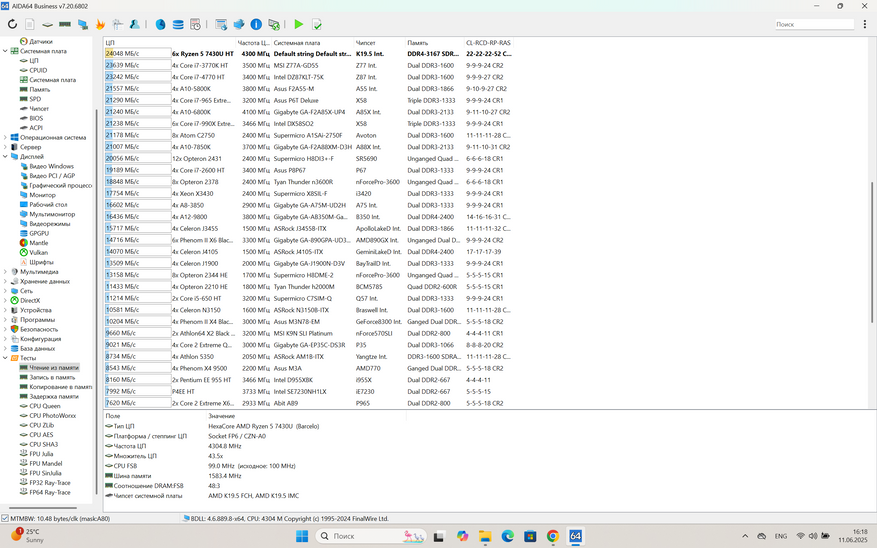
Task: Select the 8x Atom C2750 row
Action: point(308,135)
